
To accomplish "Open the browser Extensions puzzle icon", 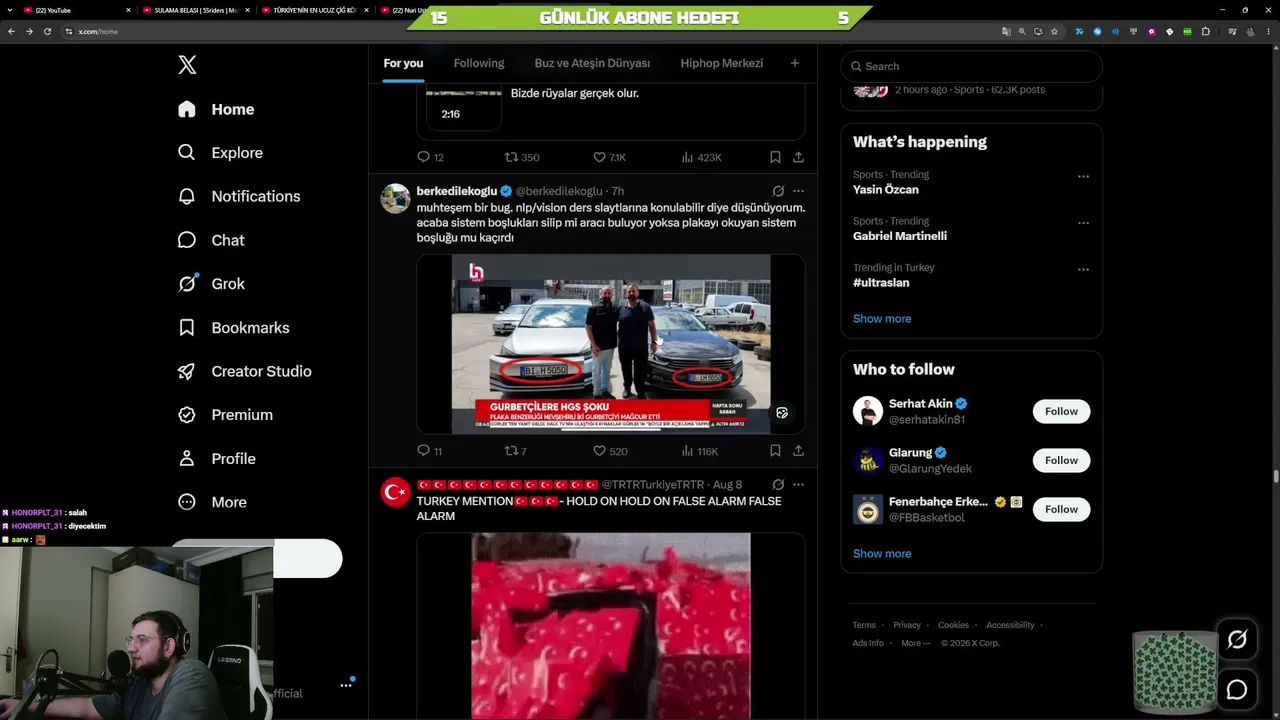I will (x=1206, y=31).
